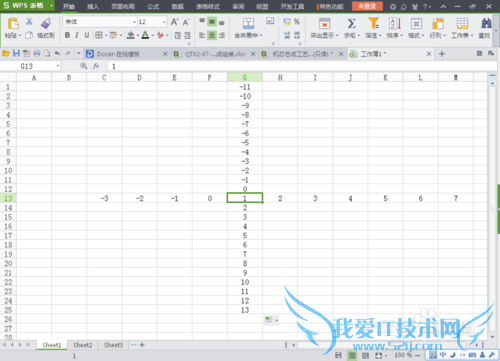Expand the Paste options dropdown arrow
Image resolution: width=500 pixels, height=361 pixels.
click(x=20, y=35)
